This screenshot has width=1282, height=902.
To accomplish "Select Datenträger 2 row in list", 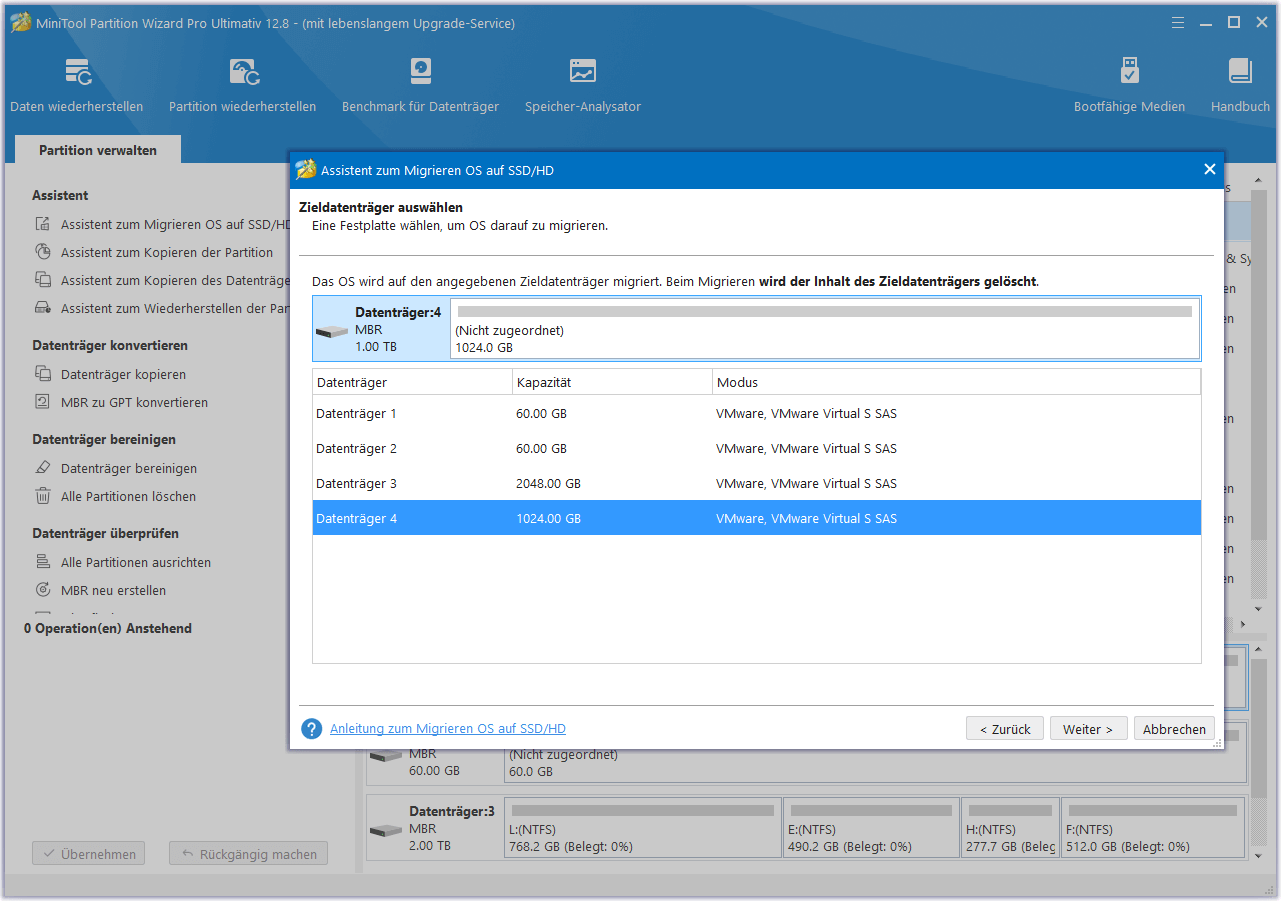I will pyautogui.click(x=757, y=448).
